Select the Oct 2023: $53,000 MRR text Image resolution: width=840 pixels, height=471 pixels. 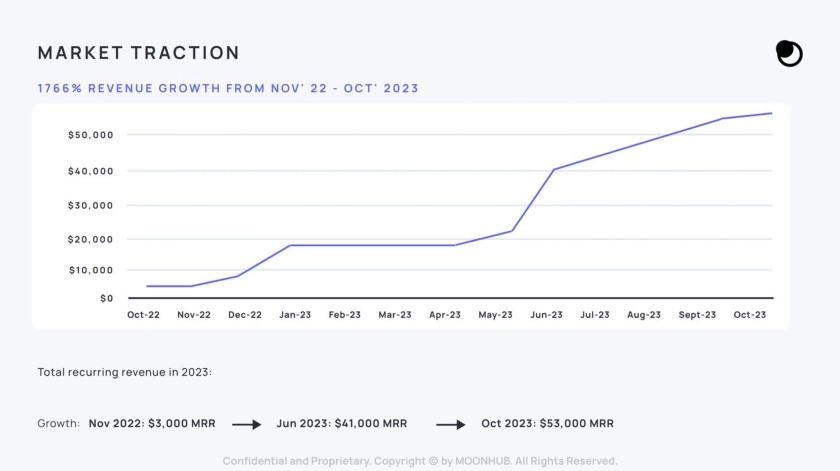pyautogui.click(x=547, y=424)
